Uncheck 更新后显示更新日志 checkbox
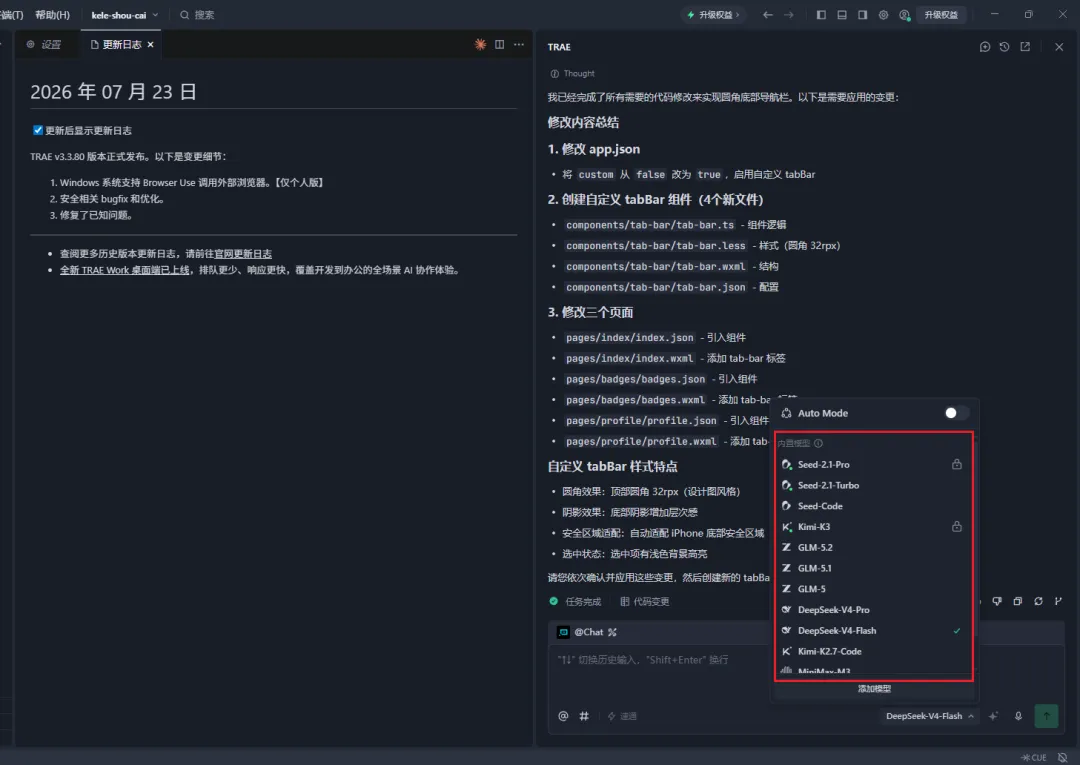 (x=38, y=130)
